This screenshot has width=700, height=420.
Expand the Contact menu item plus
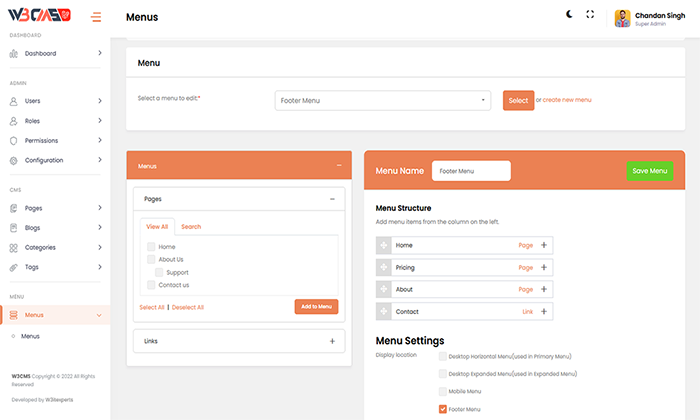544,311
